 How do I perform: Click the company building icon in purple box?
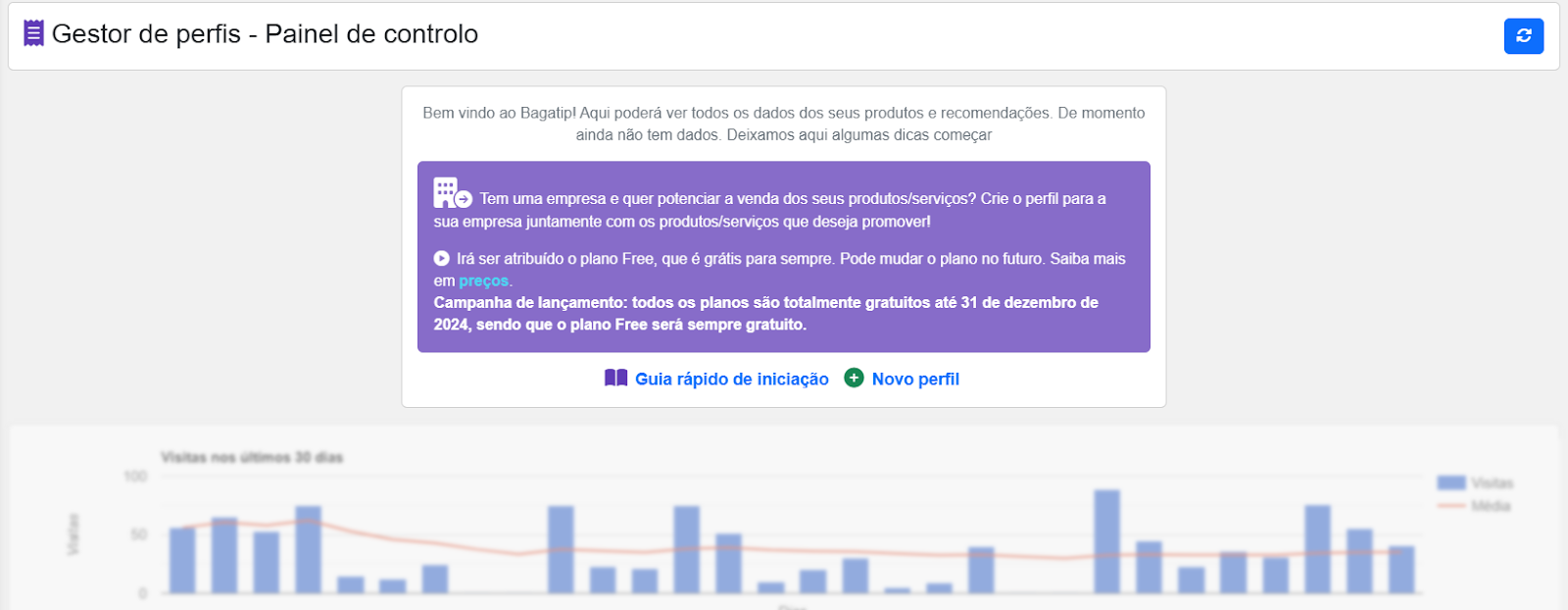click(x=453, y=193)
